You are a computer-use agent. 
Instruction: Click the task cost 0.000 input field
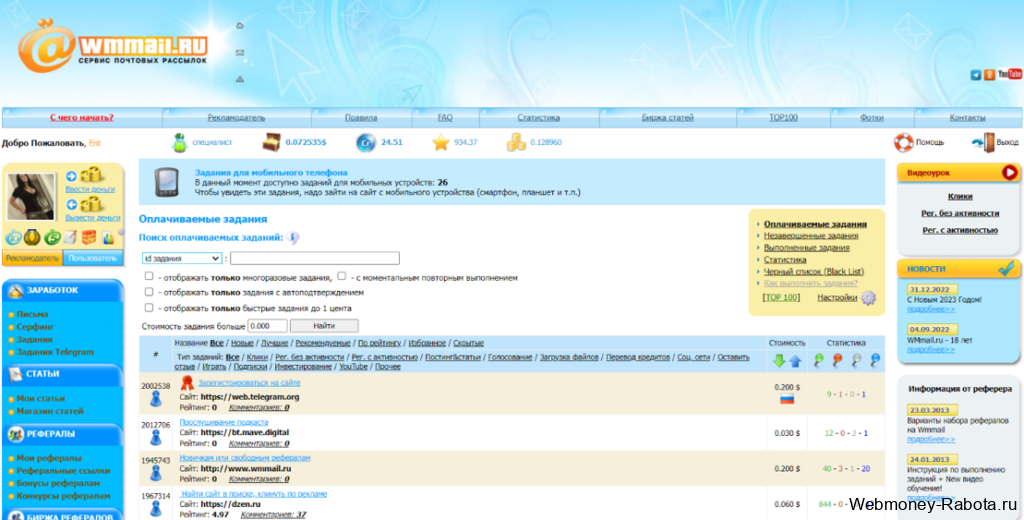268,325
